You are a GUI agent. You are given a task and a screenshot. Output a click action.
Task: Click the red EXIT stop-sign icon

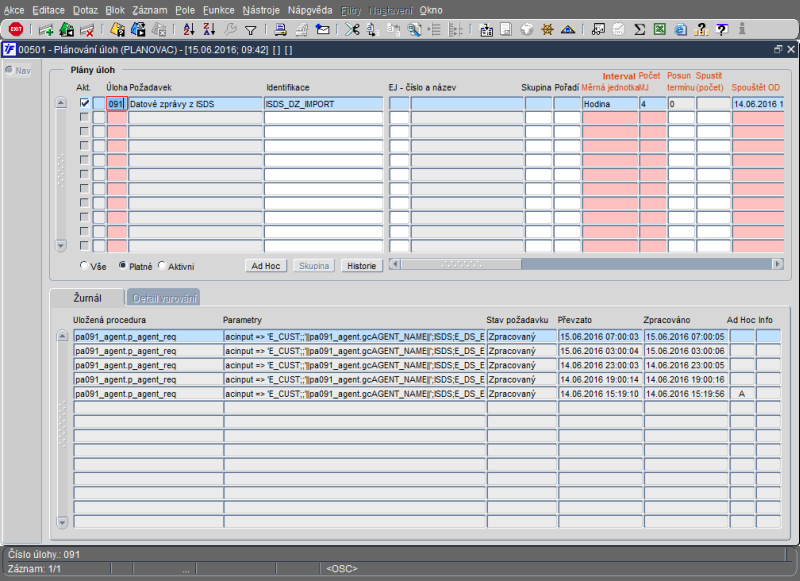pyautogui.click(x=16, y=30)
